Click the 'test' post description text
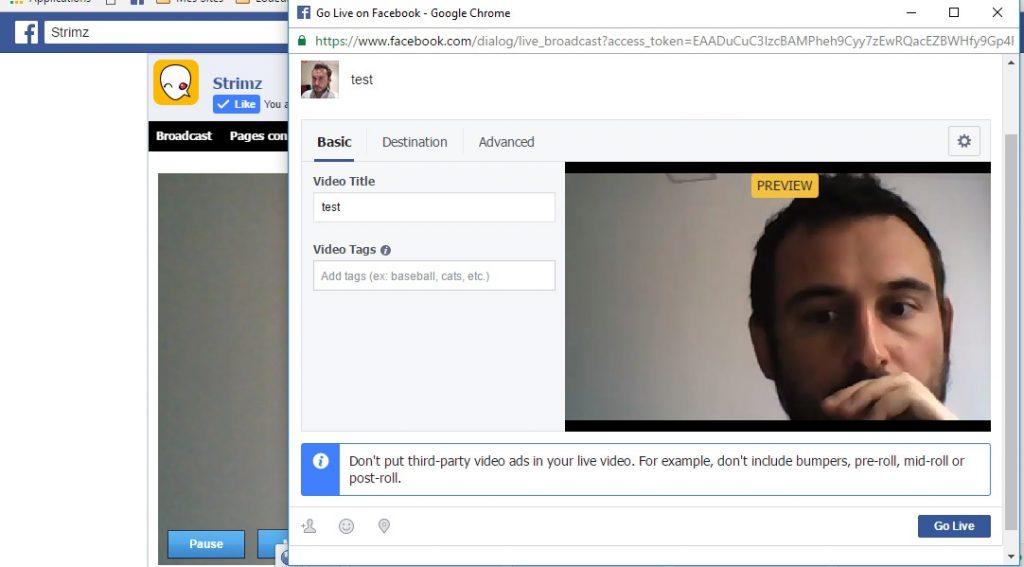This screenshot has width=1024, height=567. coord(362,80)
